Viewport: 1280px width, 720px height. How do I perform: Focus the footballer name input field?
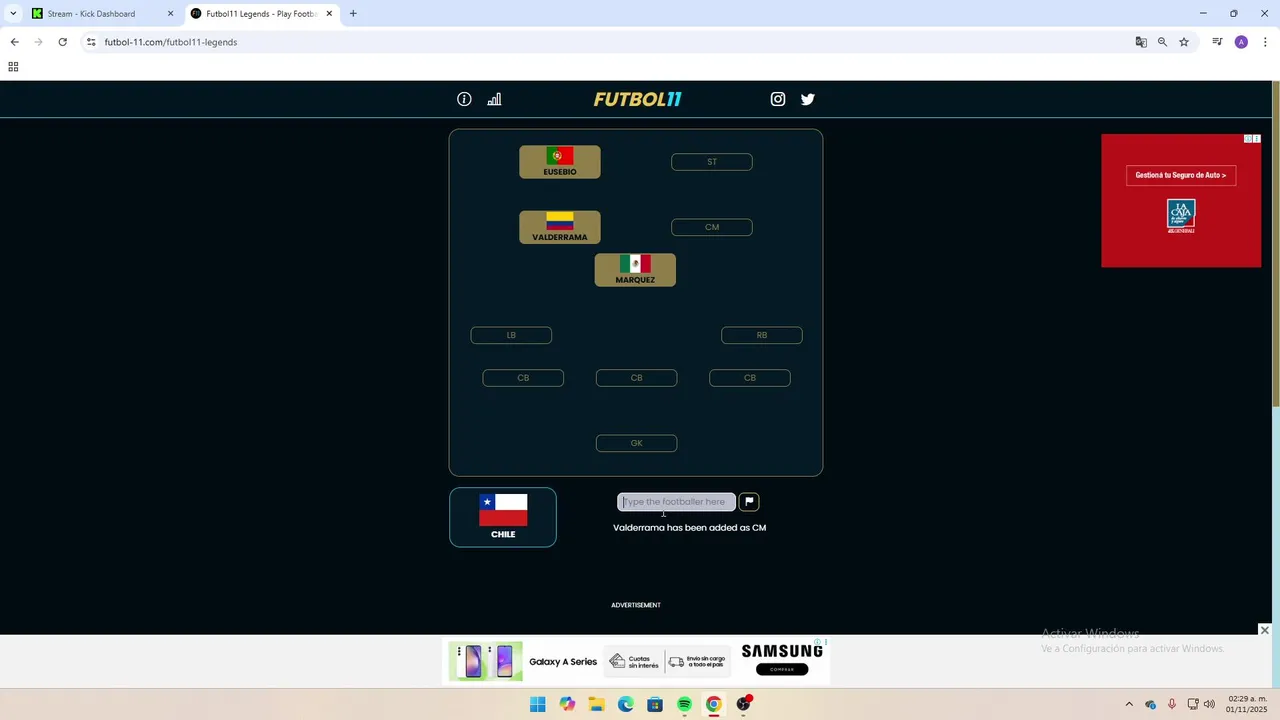click(676, 502)
